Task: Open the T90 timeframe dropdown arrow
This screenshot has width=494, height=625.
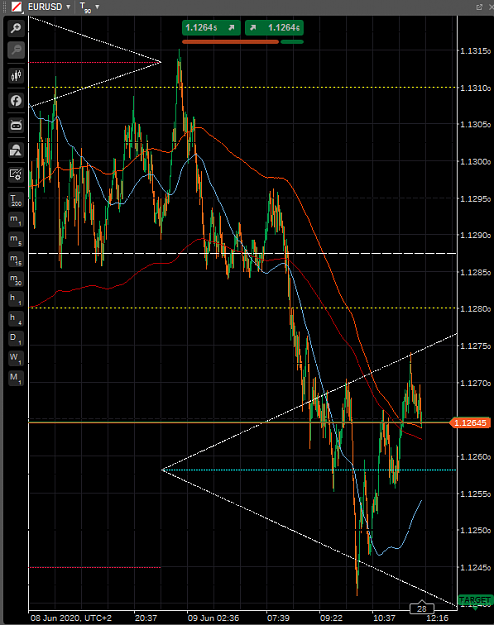Action: point(97,7)
